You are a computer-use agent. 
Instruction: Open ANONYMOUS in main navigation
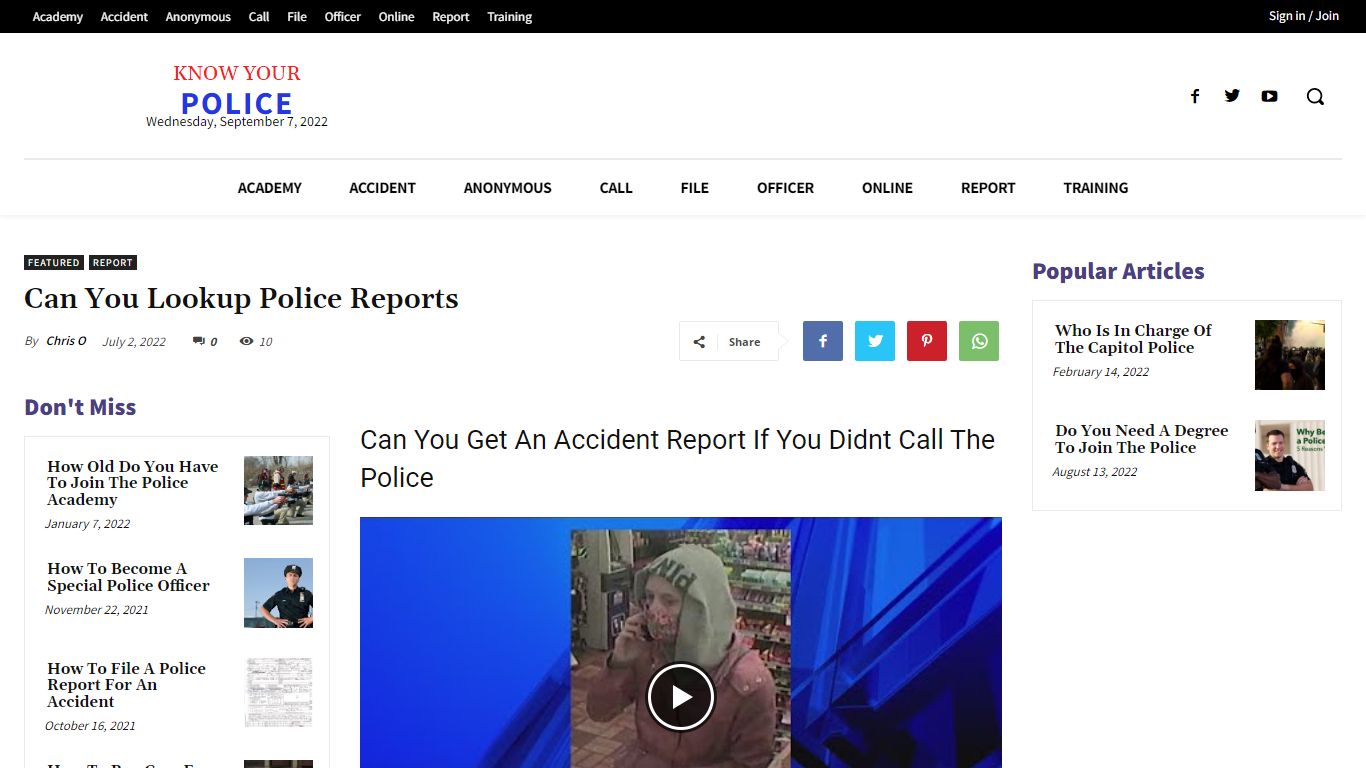coord(507,188)
